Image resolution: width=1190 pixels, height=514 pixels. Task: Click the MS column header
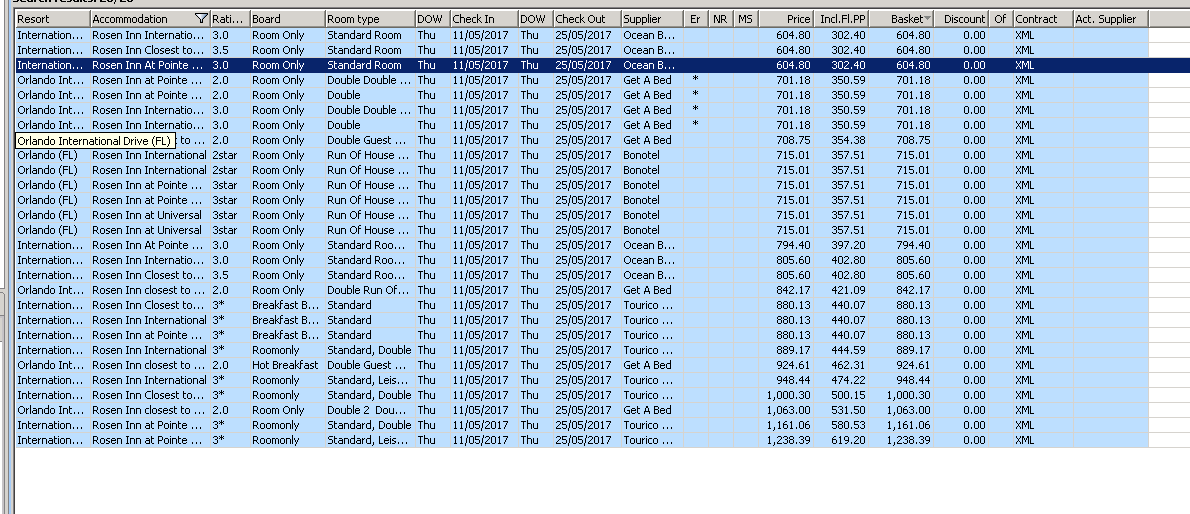click(746, 19)
